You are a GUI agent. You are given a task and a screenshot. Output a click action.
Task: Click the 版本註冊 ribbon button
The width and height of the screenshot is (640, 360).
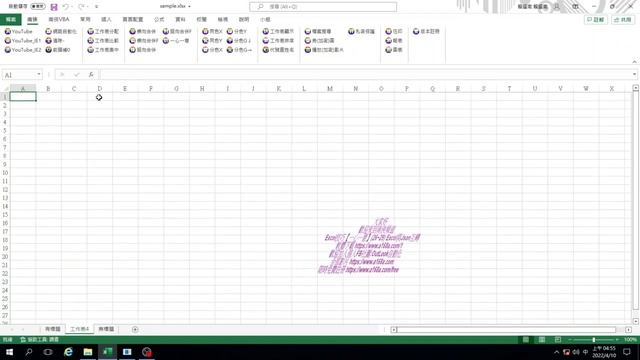tap(426, 31)
